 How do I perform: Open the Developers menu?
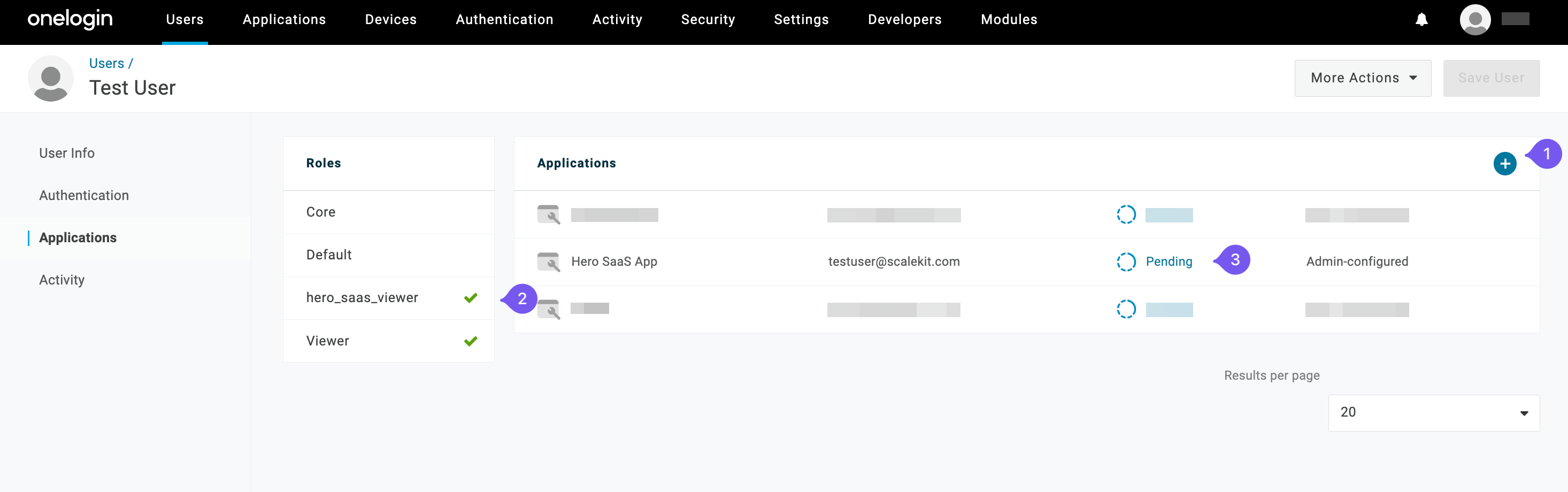tap(904, 19)
